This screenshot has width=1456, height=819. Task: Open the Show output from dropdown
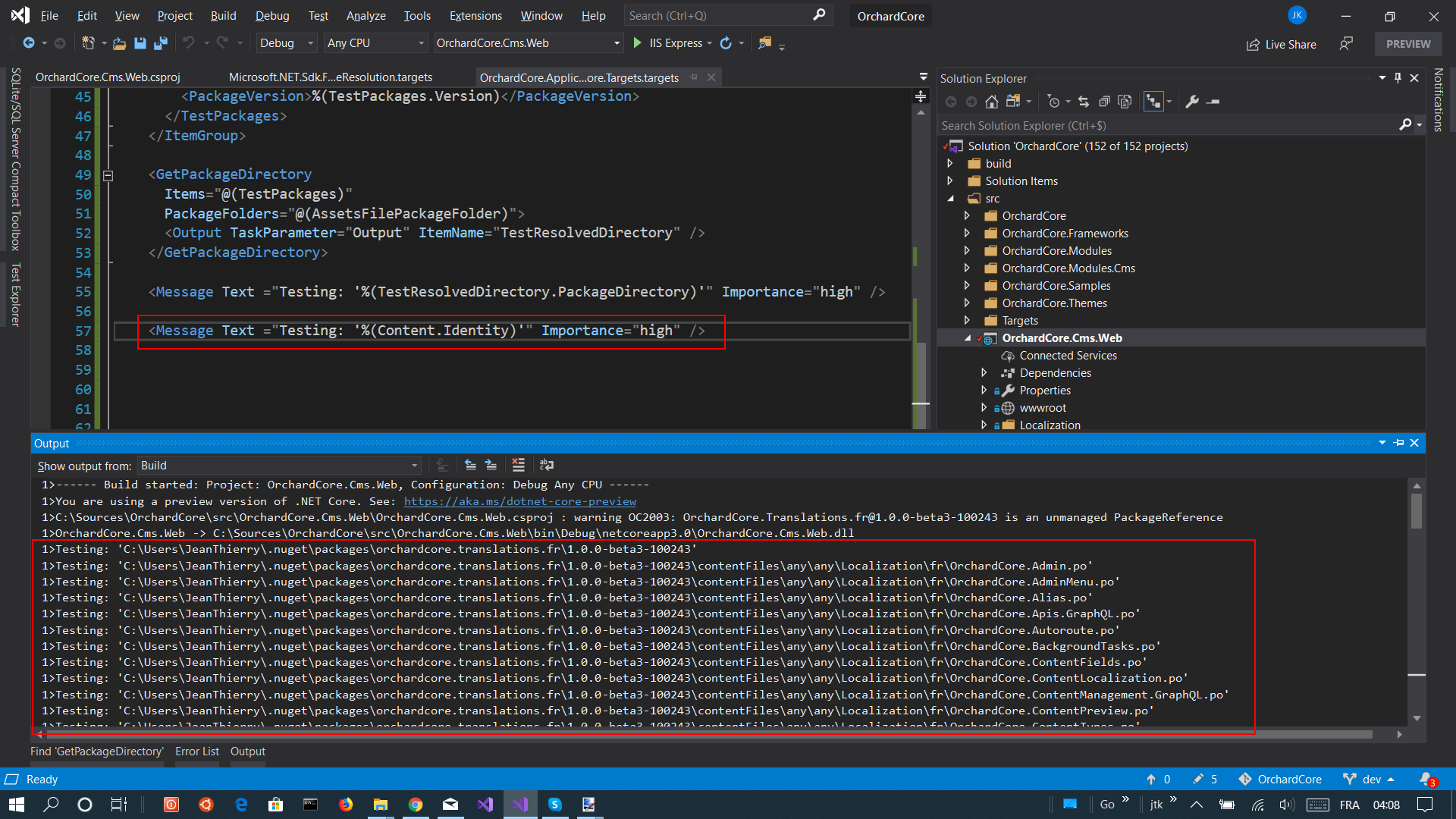(413, 465)
